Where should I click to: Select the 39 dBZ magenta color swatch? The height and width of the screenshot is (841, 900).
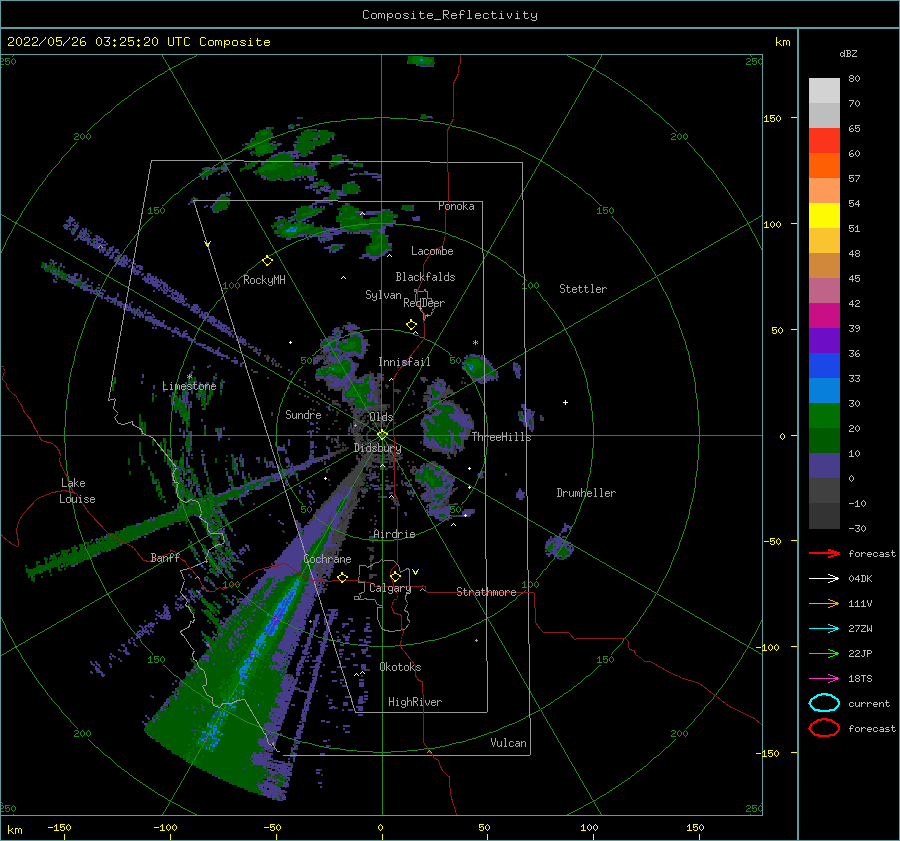[x=824, y=316]
